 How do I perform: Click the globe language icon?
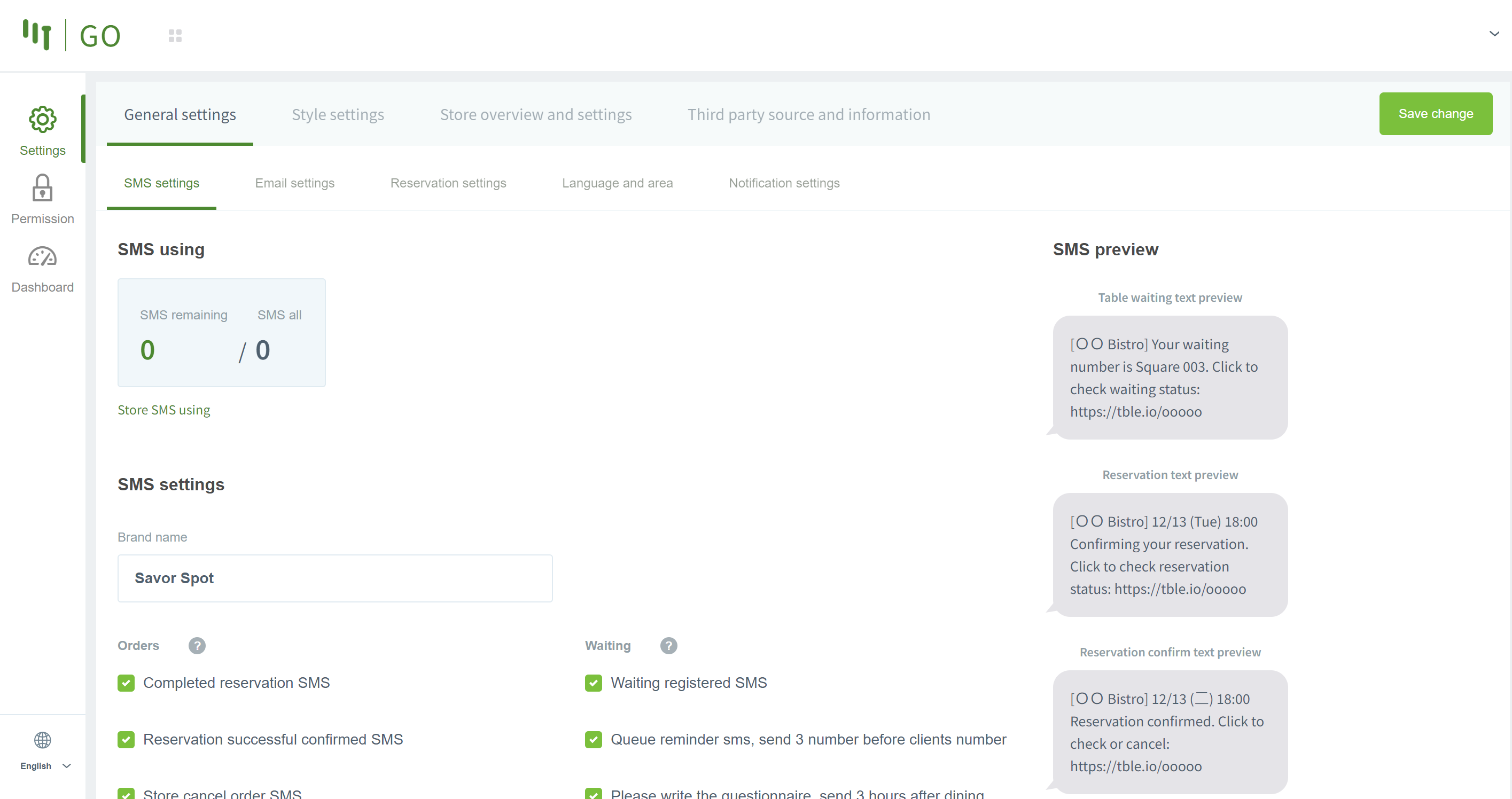[42, 740]
